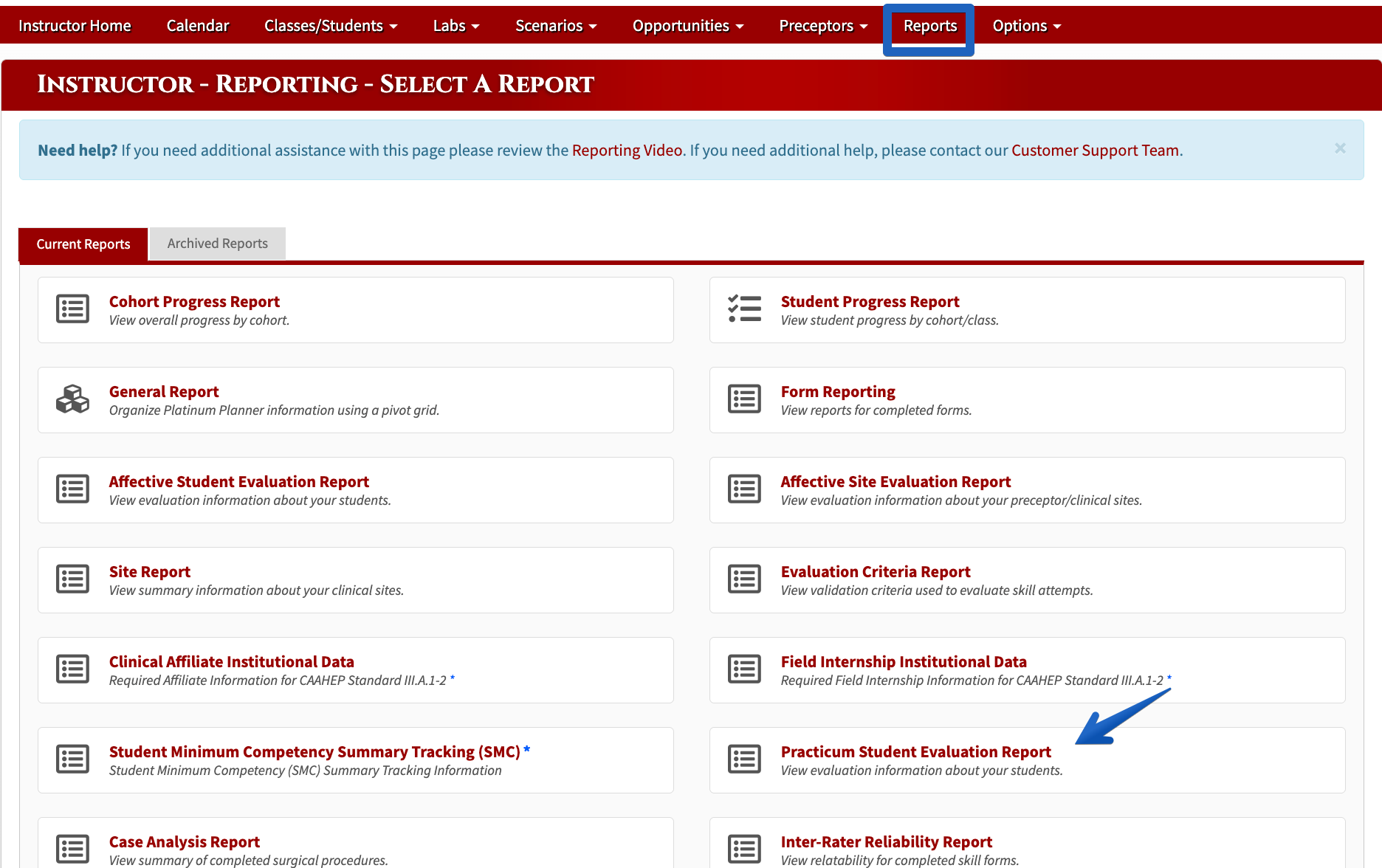Viewport: 1382px width, 868px height.
Task: Select the Current Reports tab
Action: [83, 244]
